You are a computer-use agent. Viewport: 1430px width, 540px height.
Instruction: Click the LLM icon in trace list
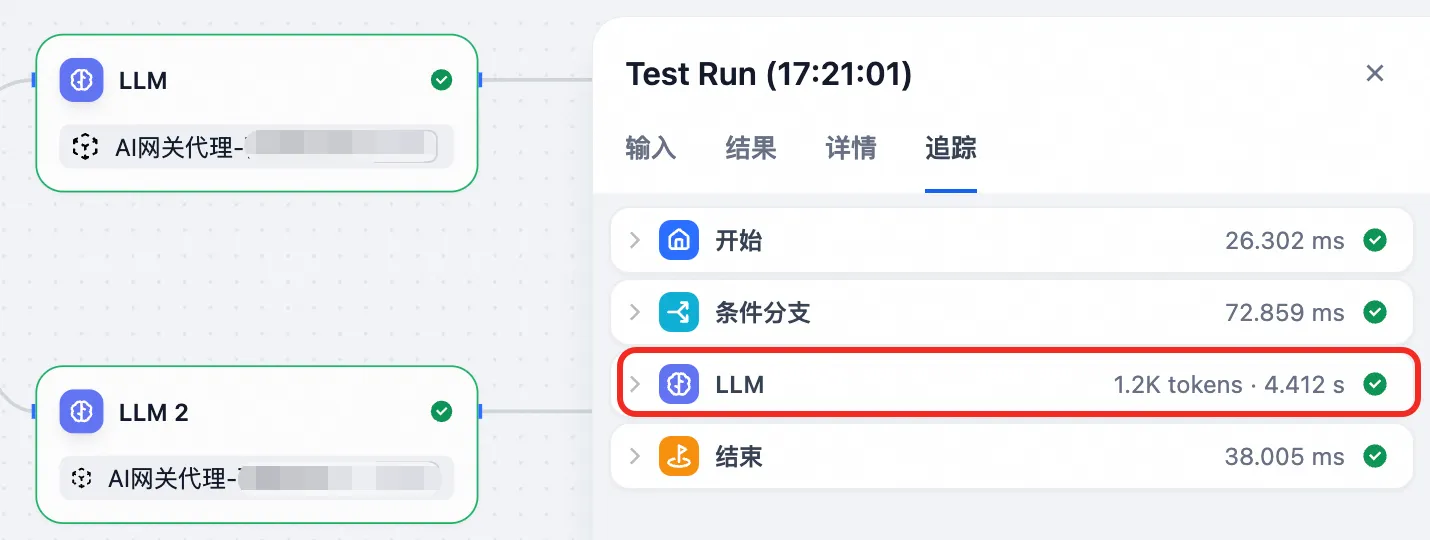[679, 385]
